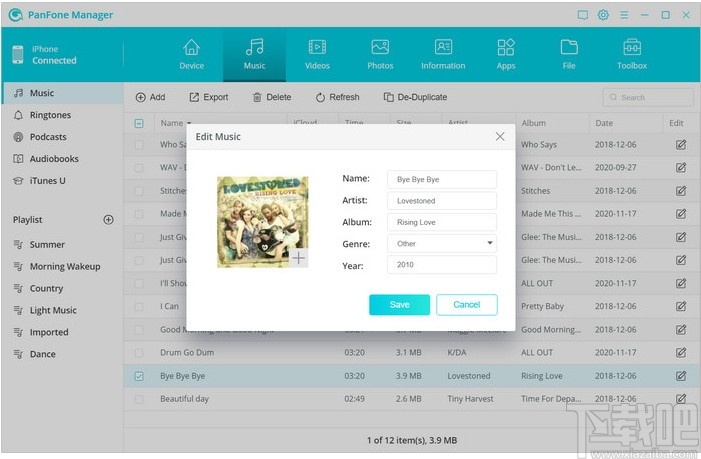Image resolution: width=701 pixels, height=459 pixels.
Task: Click the plus icon on album artwork
Action: pos(299,258)
